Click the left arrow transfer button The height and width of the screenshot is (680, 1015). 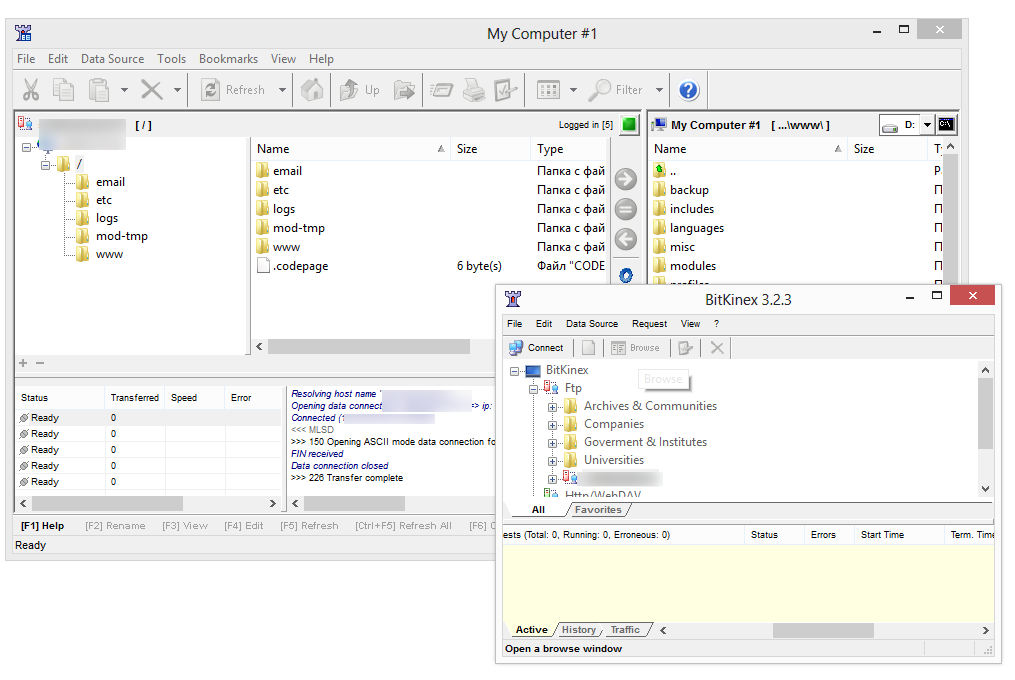tap(625, 239)
